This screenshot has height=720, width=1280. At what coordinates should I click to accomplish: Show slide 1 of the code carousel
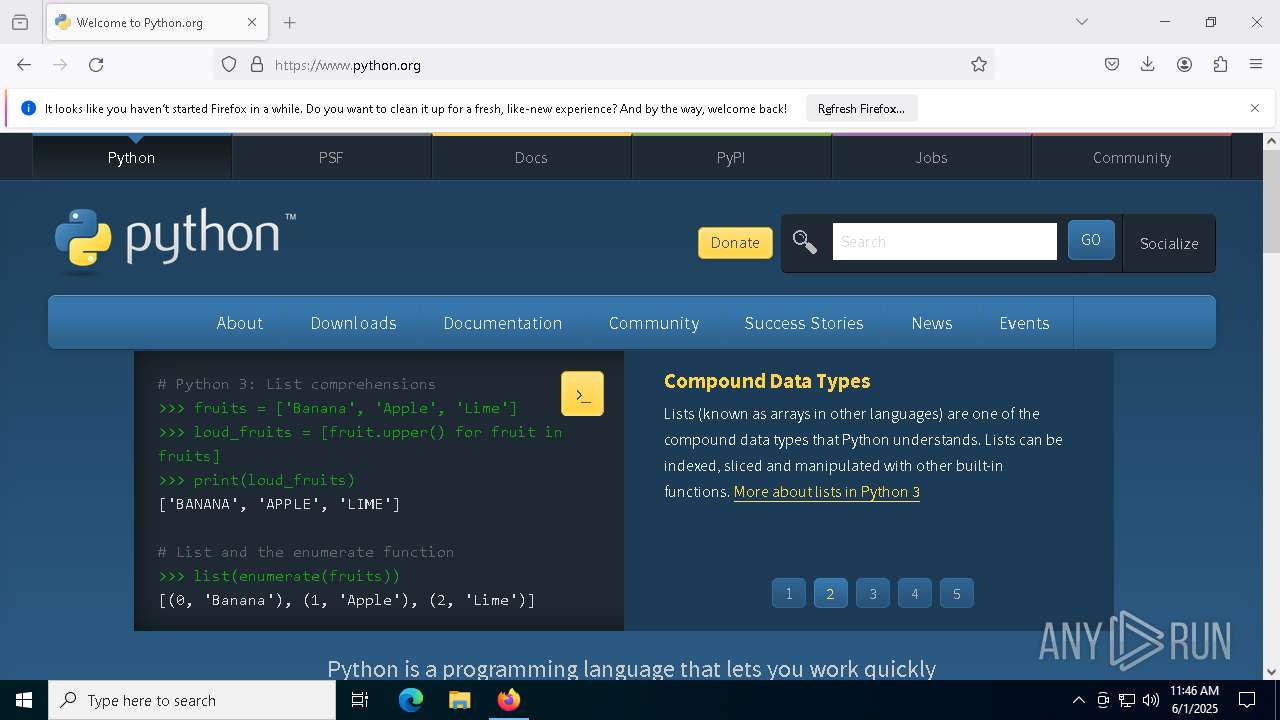(x=789, y=593)
